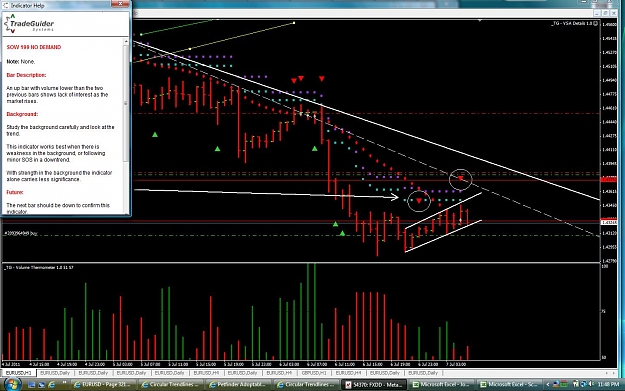Click the '5 Jul 11:00' time axis label

(178, 364)
